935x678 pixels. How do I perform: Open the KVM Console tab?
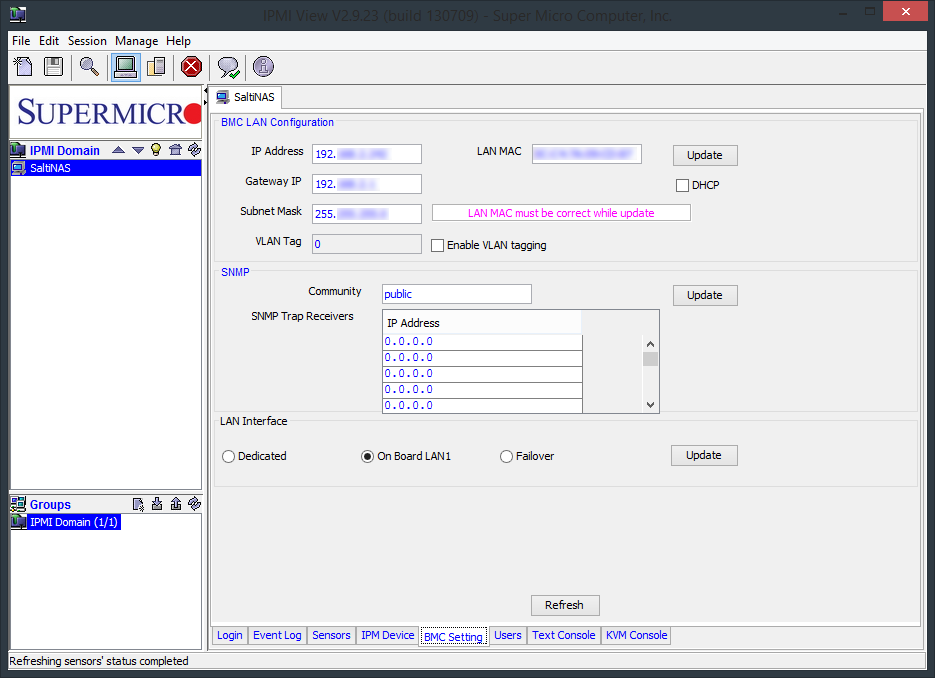tap(636, 635)
